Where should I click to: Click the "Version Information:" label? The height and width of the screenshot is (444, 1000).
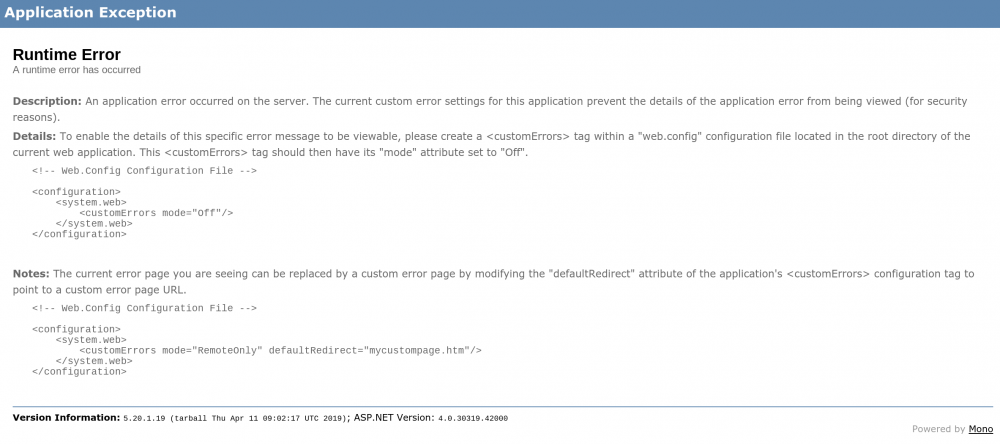pos(66,418)
